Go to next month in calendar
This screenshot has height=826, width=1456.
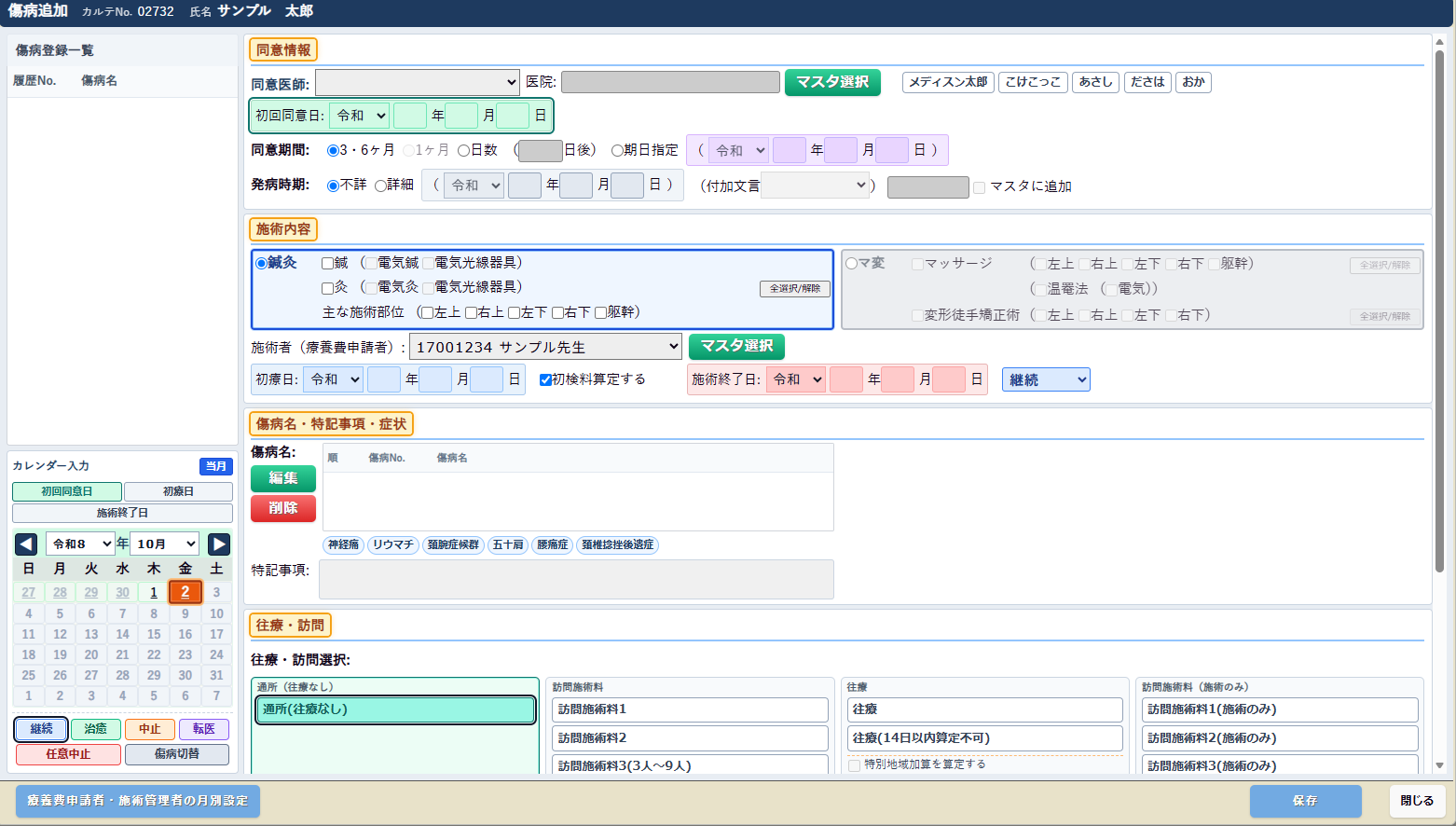point(219,544)
